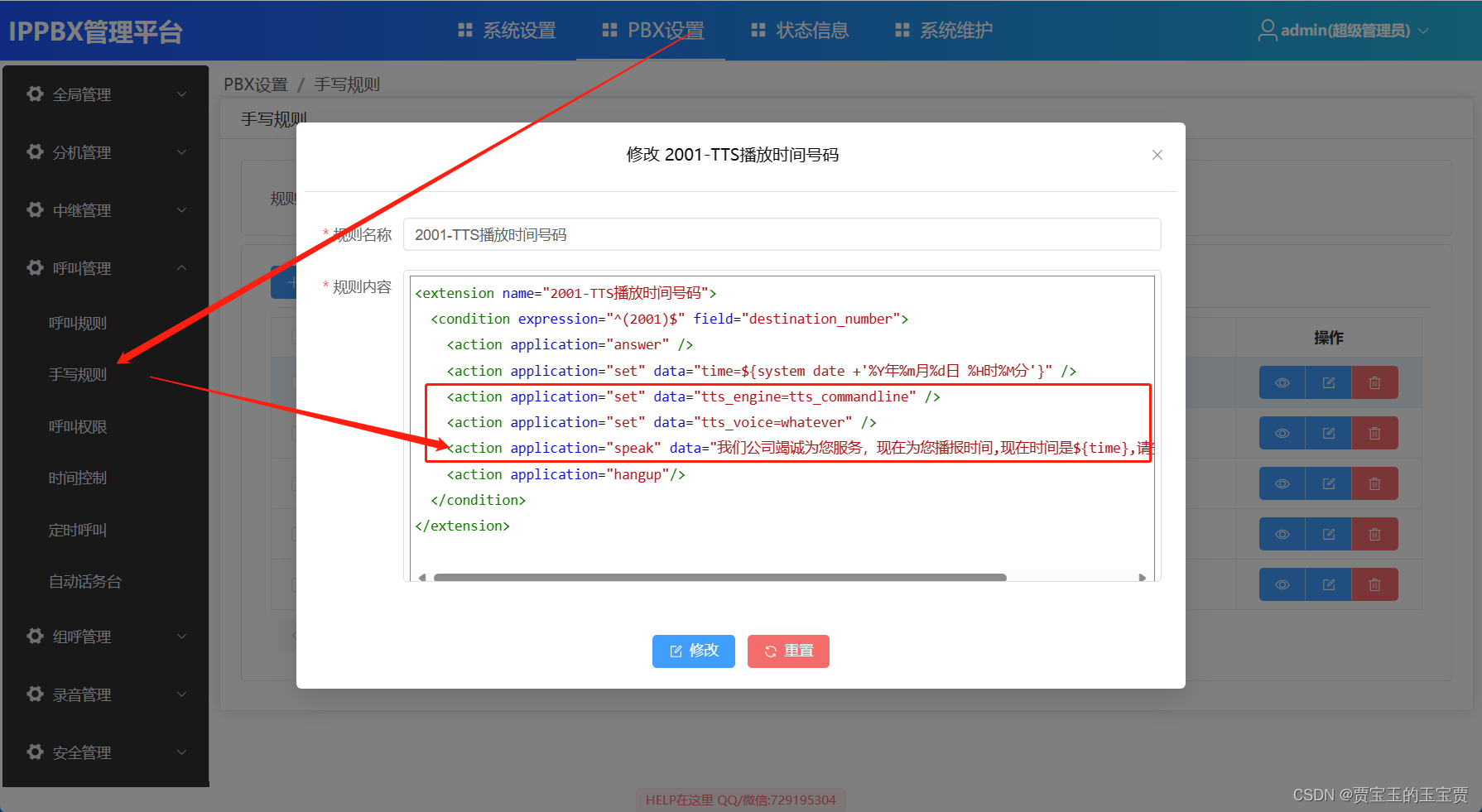
Task: Edit rule in third table row
Action: click(x=1329, y=483)
